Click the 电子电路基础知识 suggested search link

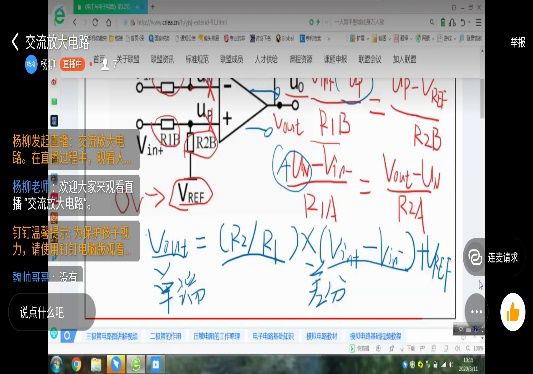273,336
